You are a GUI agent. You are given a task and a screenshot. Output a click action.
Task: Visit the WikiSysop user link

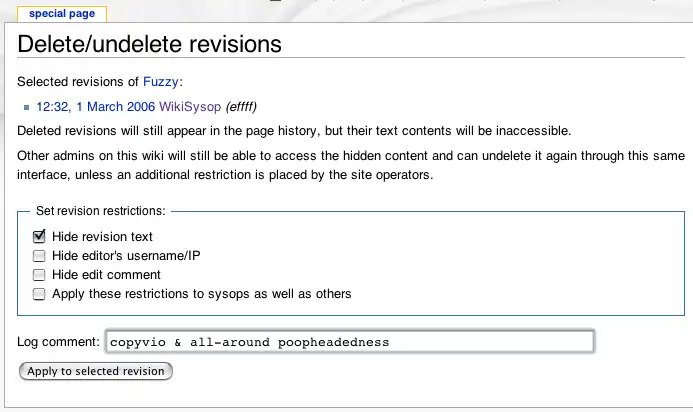pyautogui.click(x=190, y=106)
